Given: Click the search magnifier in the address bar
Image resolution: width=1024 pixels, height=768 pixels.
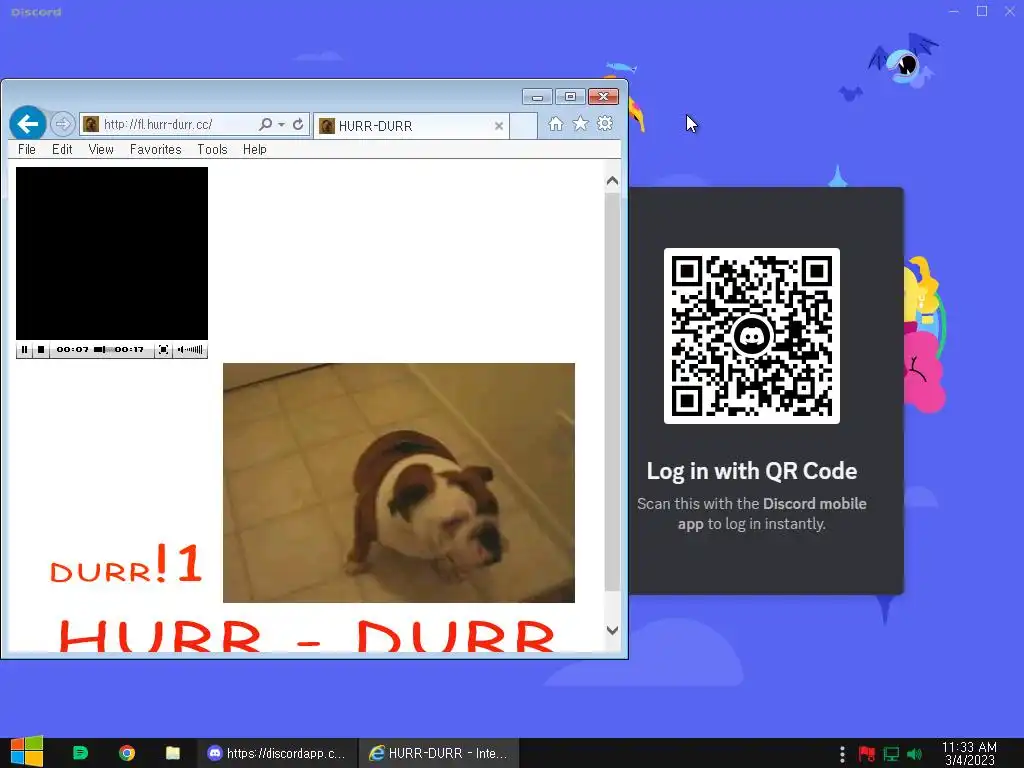Looking at the screenshot, I should click(x=265, y=124).
